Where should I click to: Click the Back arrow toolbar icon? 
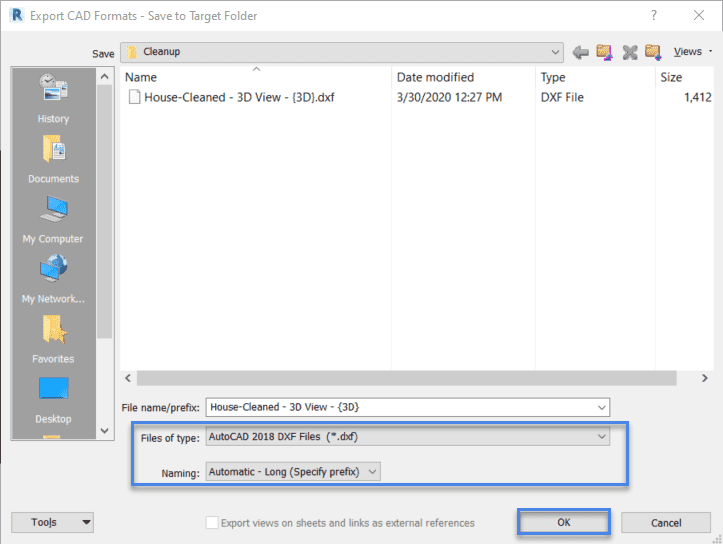pos(581,52)
